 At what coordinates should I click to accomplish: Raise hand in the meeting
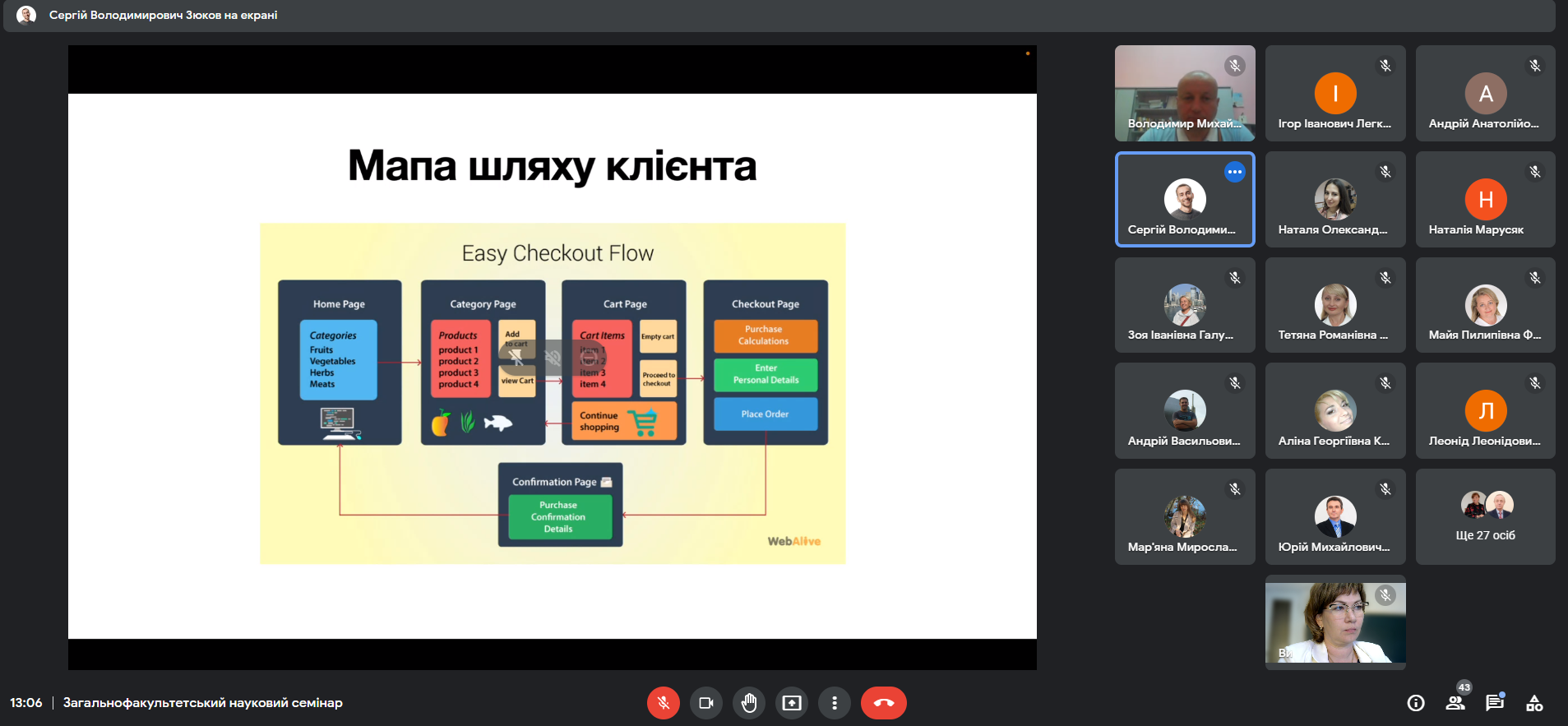click(749, 703)
